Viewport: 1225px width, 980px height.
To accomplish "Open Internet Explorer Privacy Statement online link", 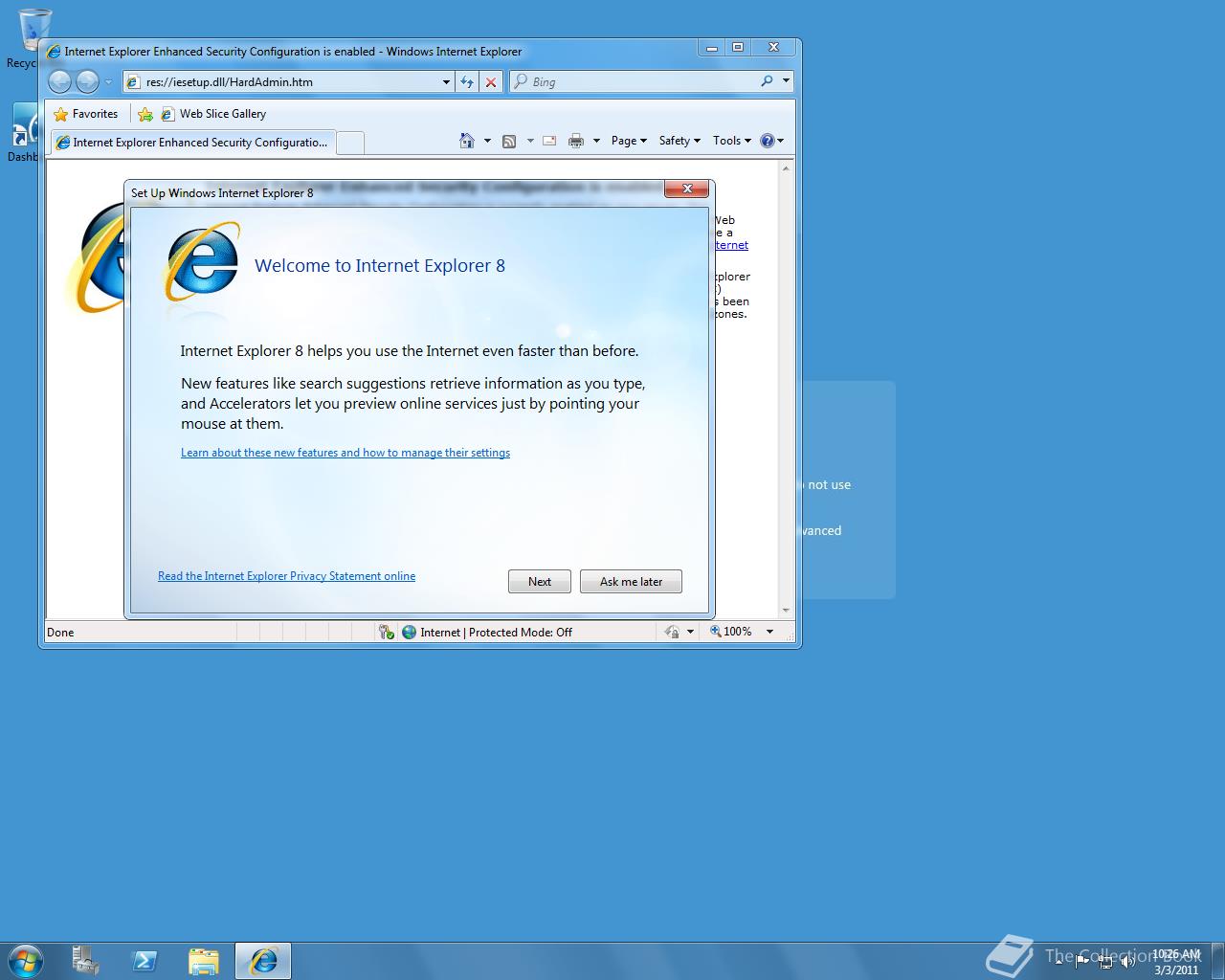I will [x=286, y=576].
